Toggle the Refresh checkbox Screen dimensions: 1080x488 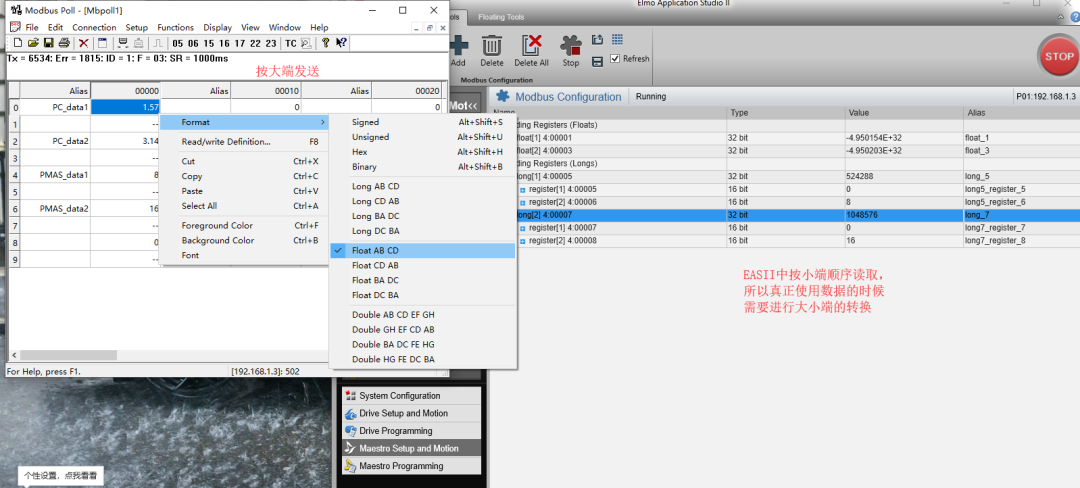pos(615,59)
